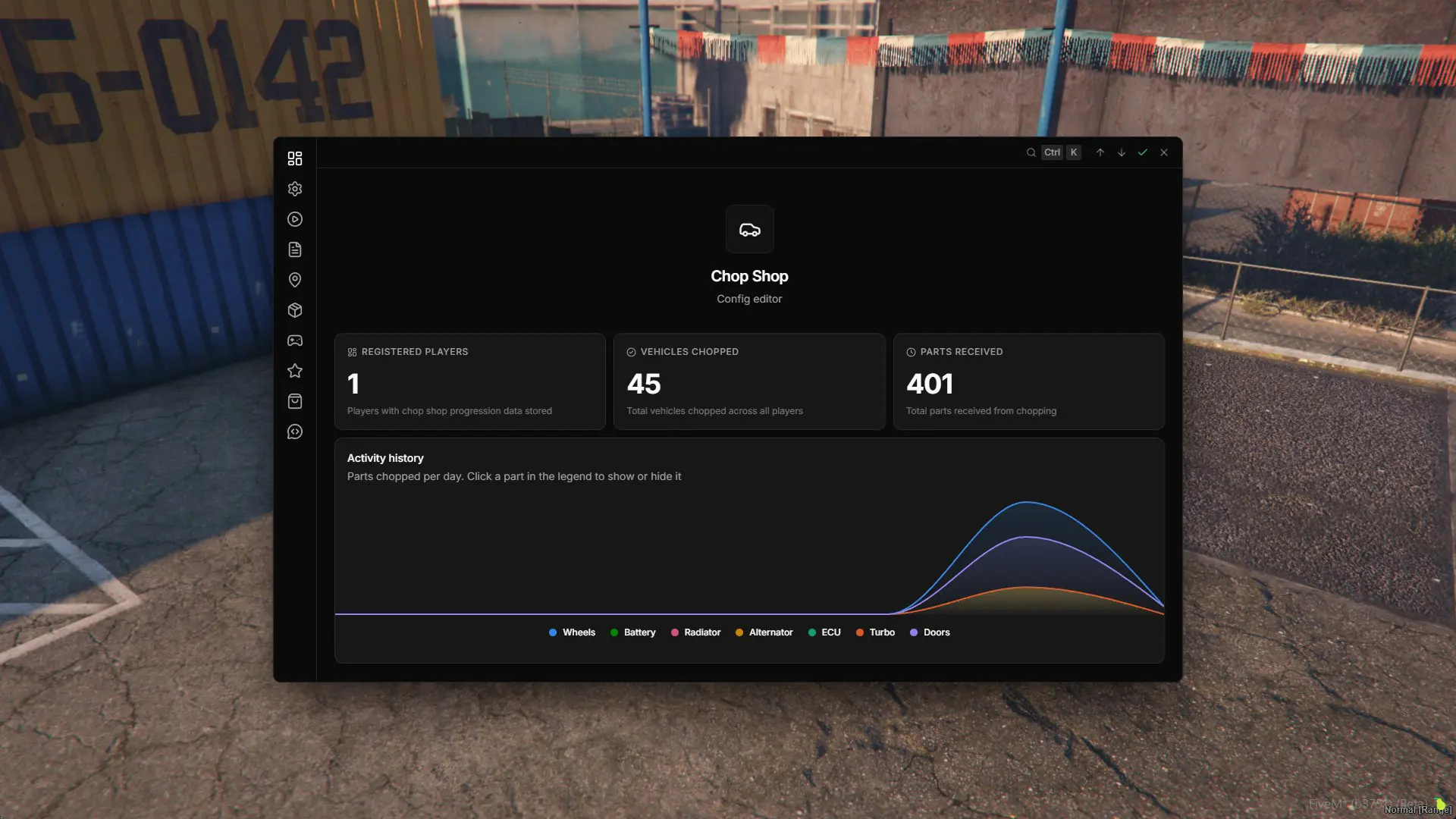
Task: Select the Vehicles Chopped stat card
Action: (x=749, y=381)
